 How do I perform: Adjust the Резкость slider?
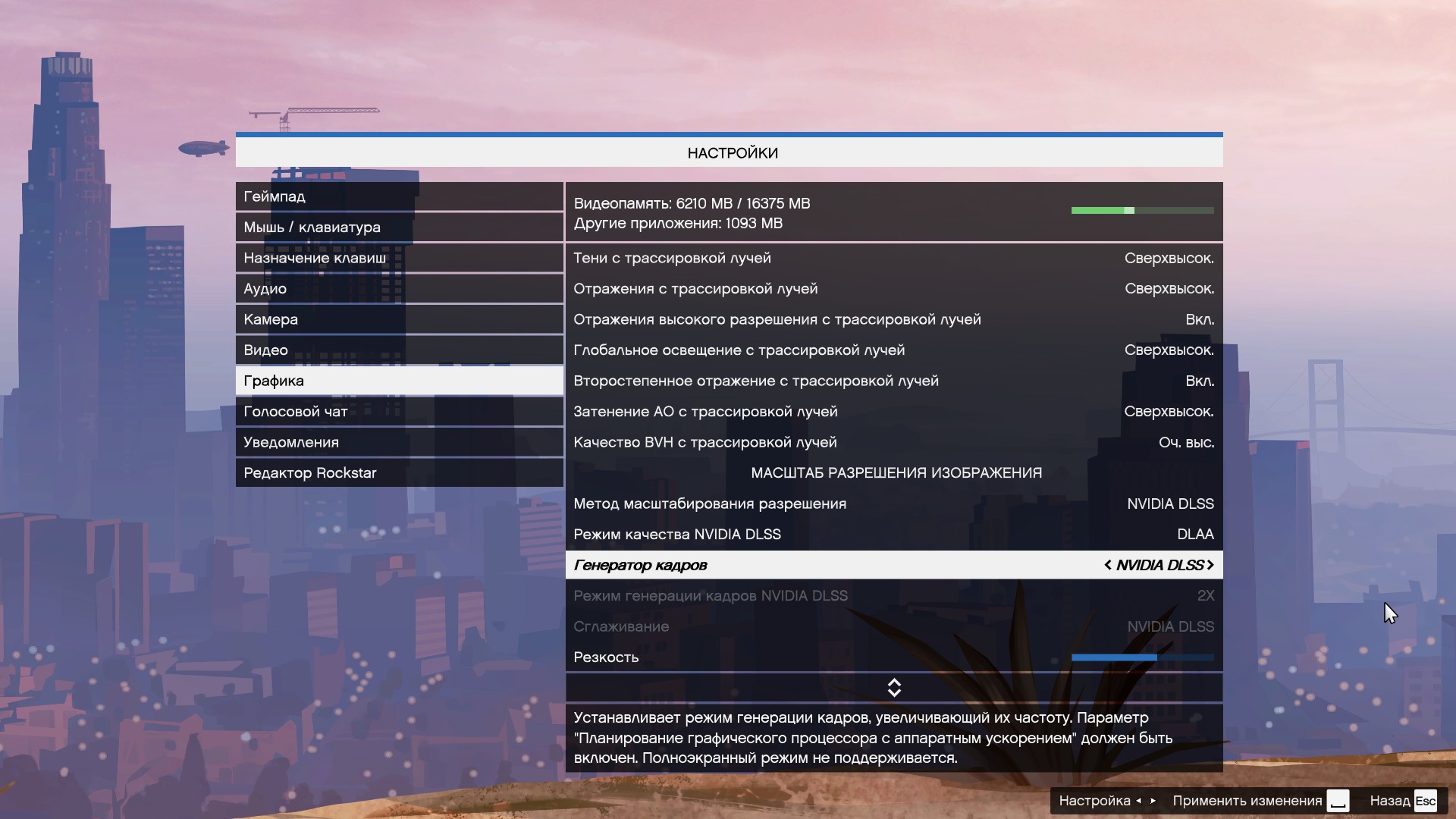pos(1142,657)
